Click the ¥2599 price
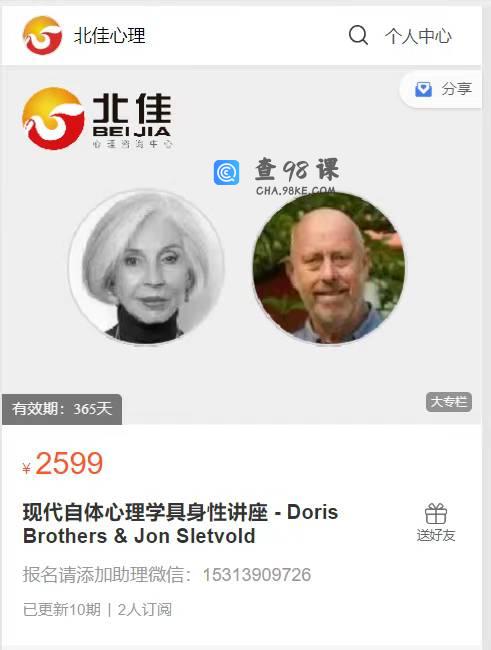The image size is (491, 650). [x=63, y=463]
